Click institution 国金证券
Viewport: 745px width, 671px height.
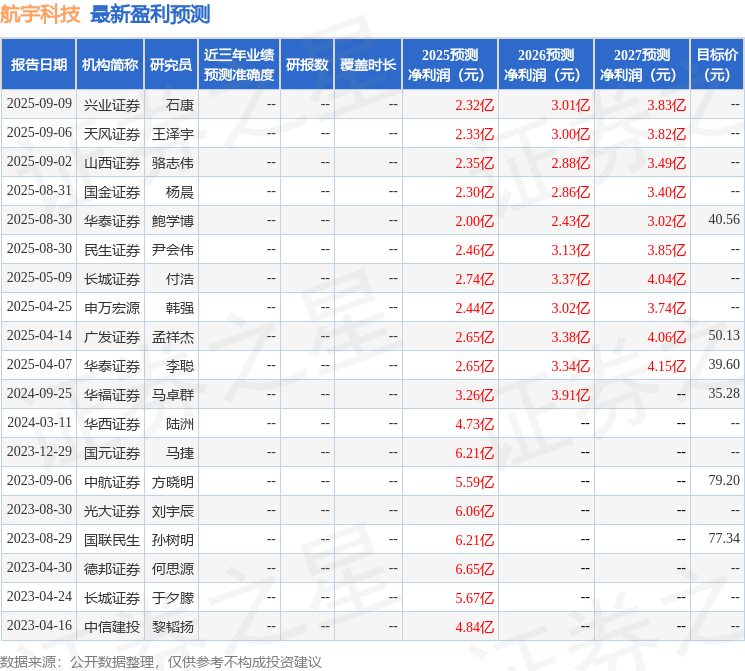[112, 192]
